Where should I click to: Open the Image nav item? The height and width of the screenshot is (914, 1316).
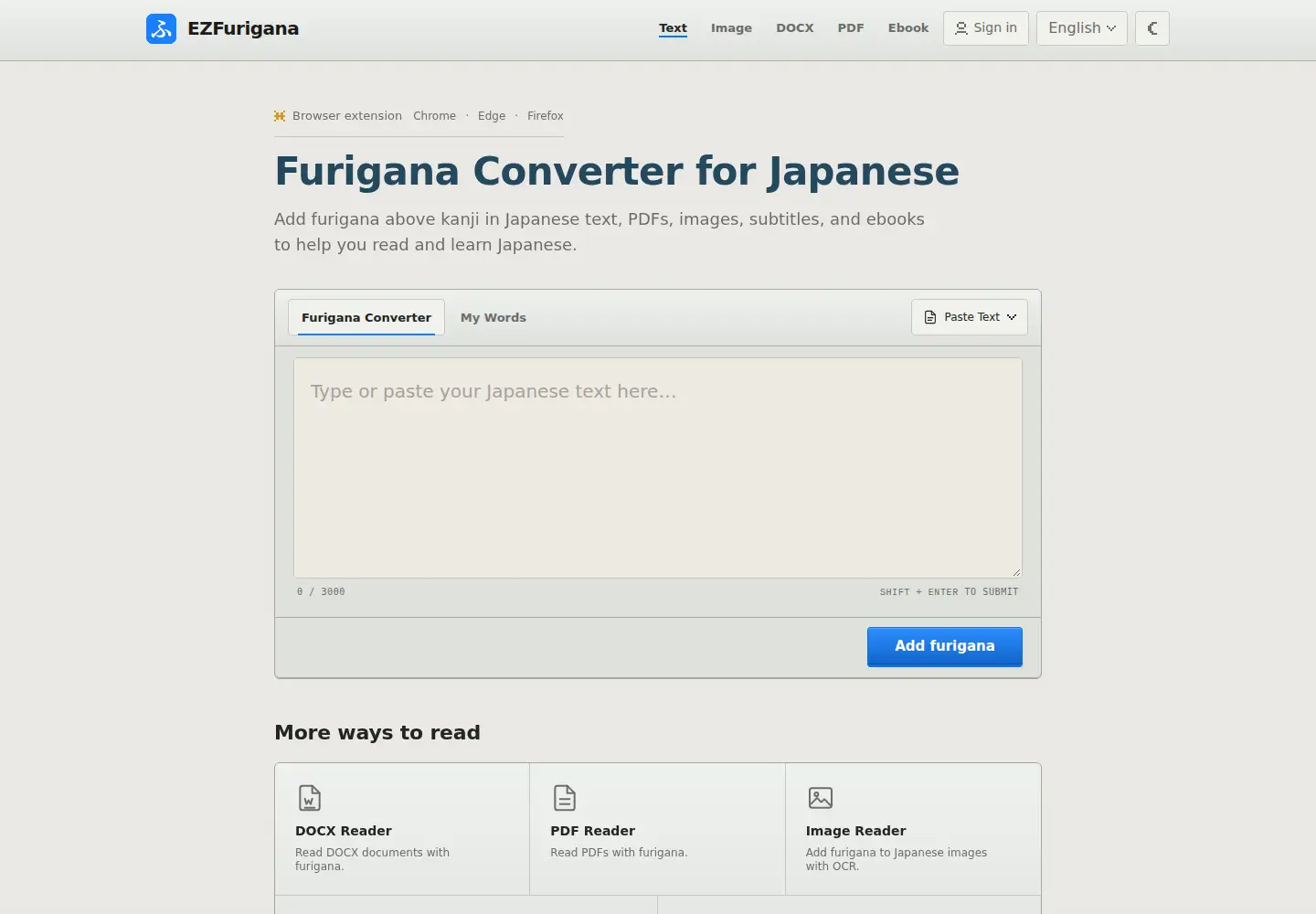(x=731, y=28)
